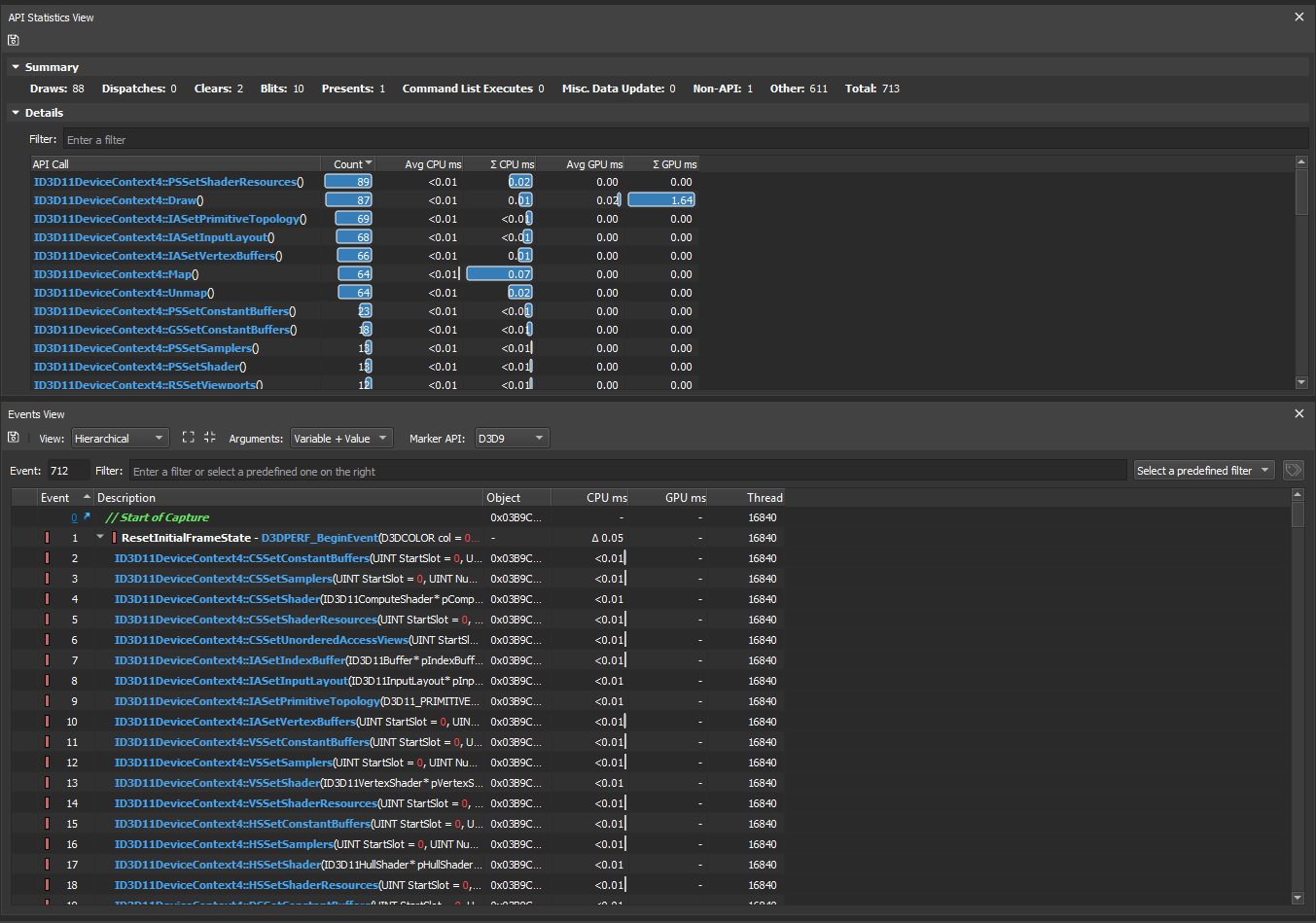Click the red instrumentation marker beside event 2
Image resolution: width=1316 pixels, height=923 pixels.
(x=47, y=558)
